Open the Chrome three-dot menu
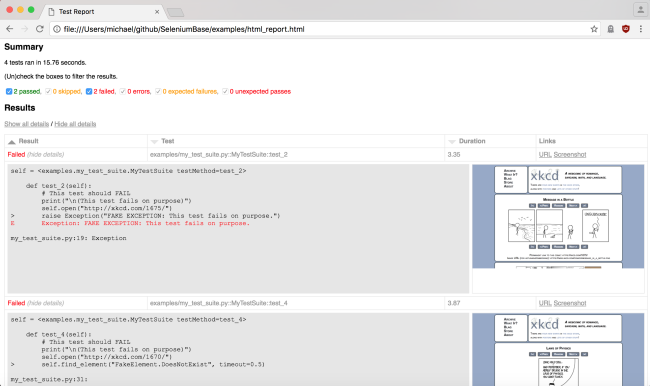 coord(641,29)
